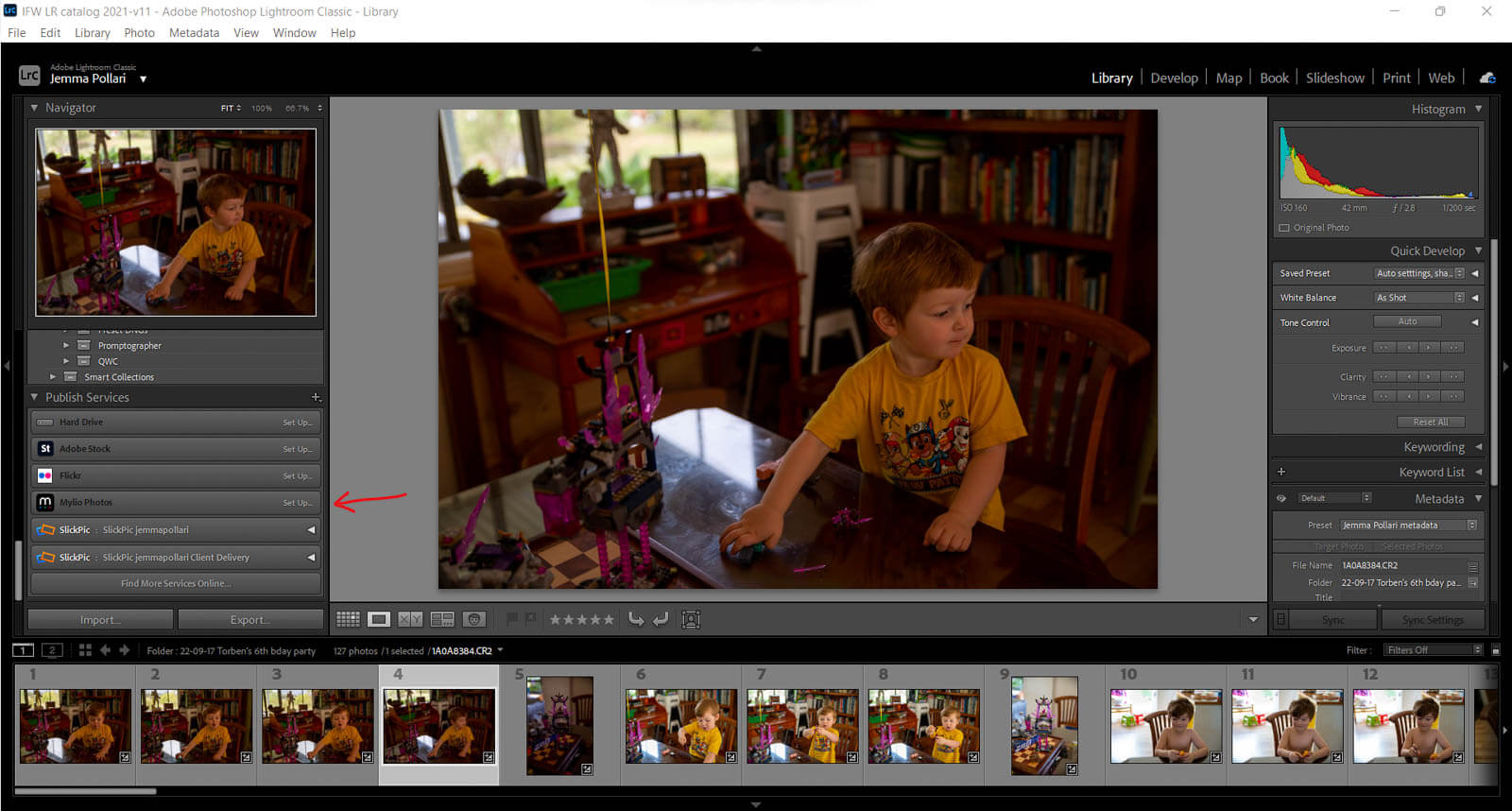Image resolution: width=1512 pixels, height=811 pixels.
Task: Open Compare view (XY)
Action: click(410, 619)
